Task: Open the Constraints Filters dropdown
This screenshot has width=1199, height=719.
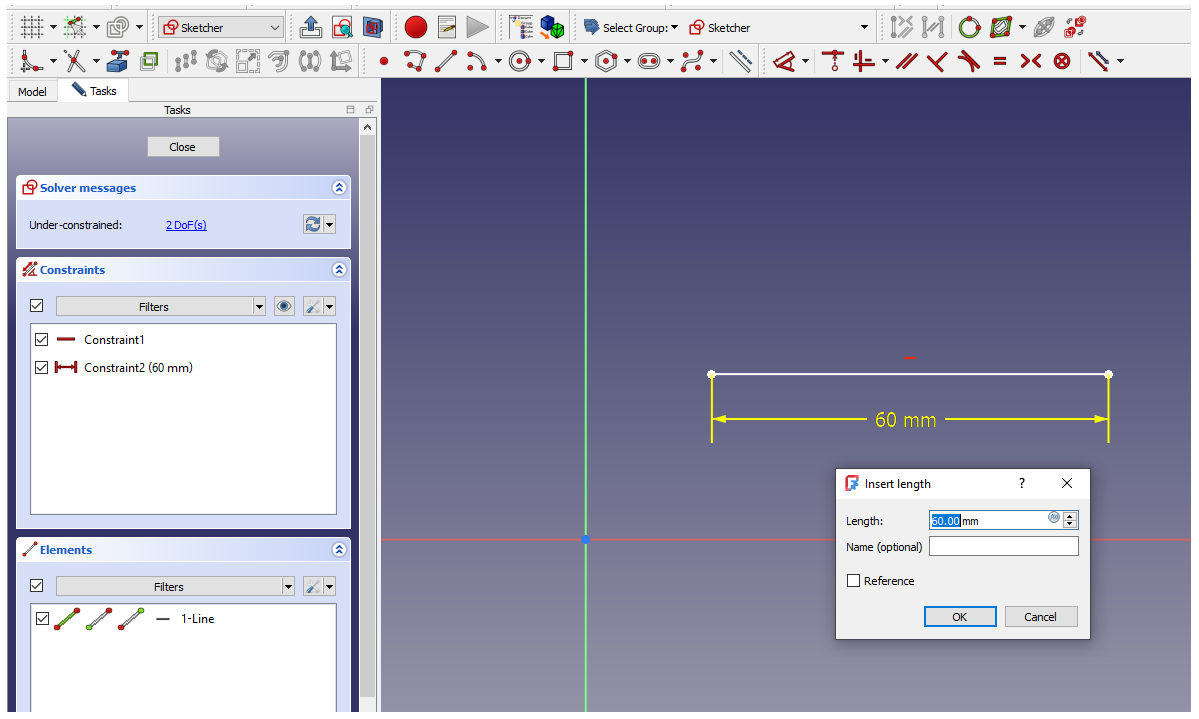Action: pyautogui.click(x=259, y=305)
